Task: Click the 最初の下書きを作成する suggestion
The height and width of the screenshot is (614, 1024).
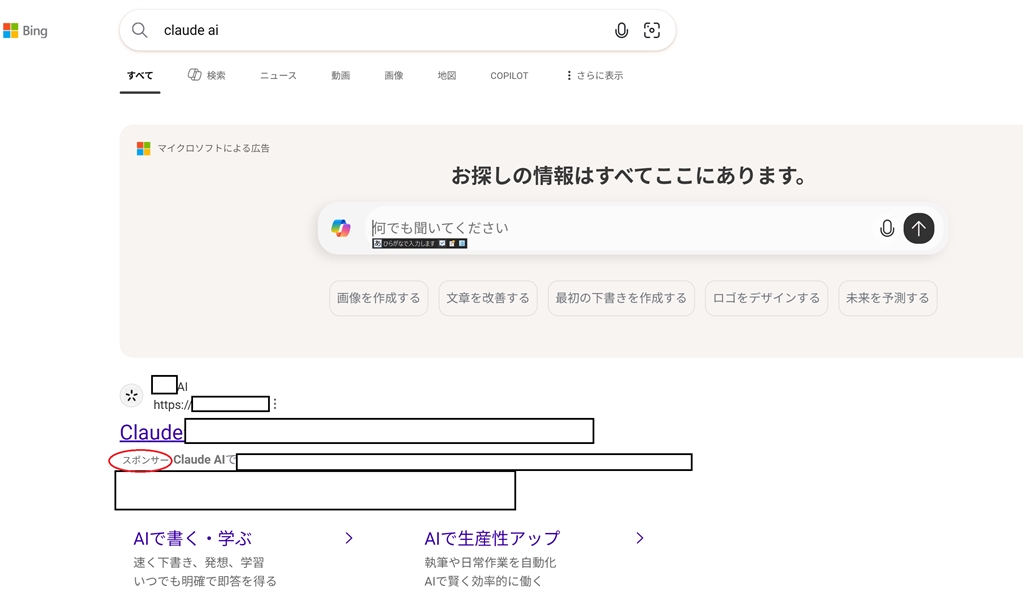Action: pos(621,298)
